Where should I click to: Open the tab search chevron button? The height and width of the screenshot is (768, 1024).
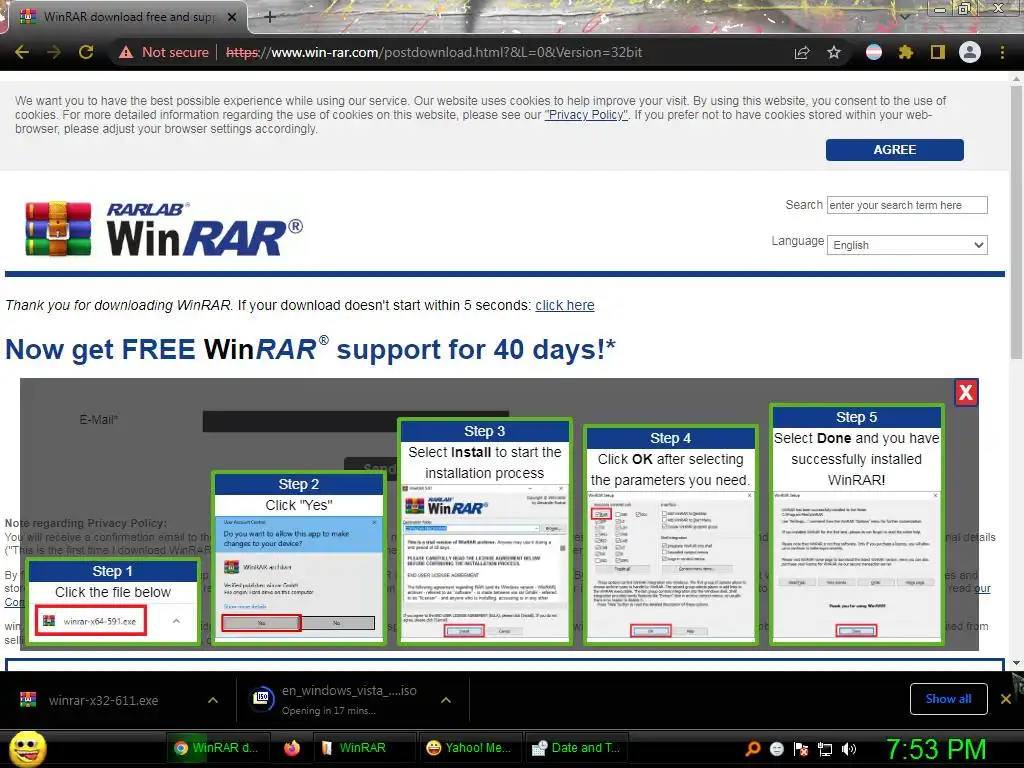coord(904,16)
